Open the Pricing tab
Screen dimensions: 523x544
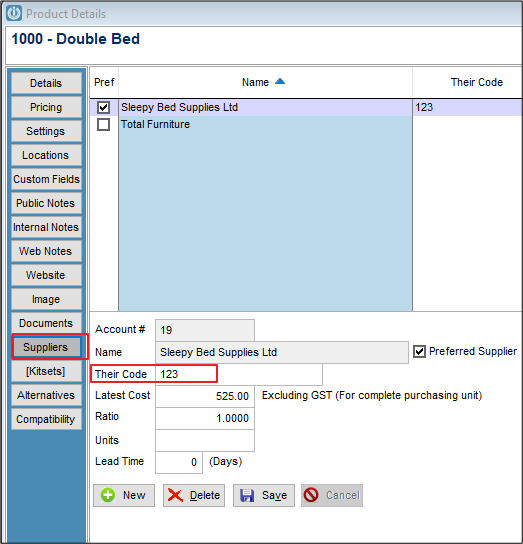point(46,107)
